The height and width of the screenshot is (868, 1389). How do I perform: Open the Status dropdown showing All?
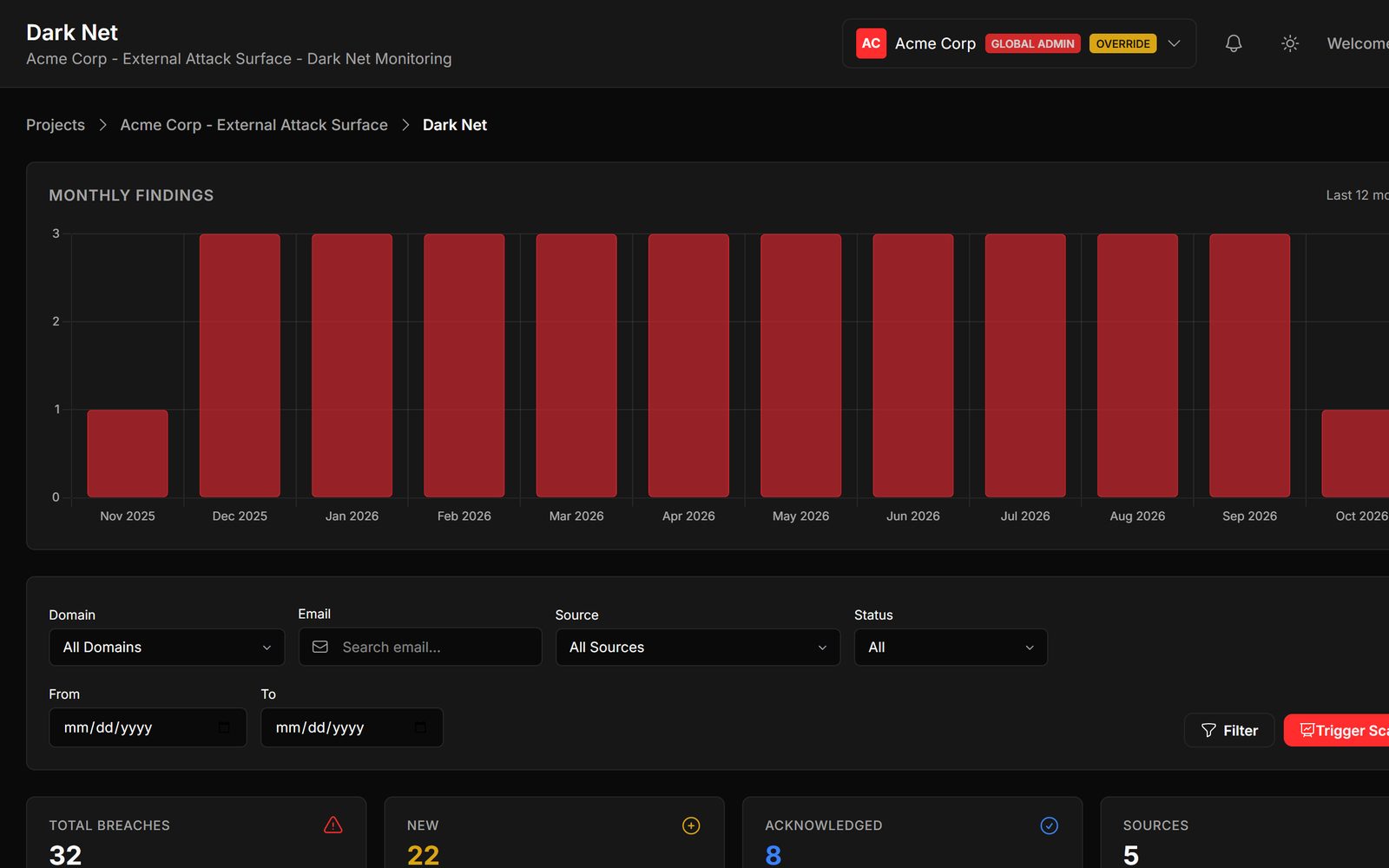click(951, 648)
